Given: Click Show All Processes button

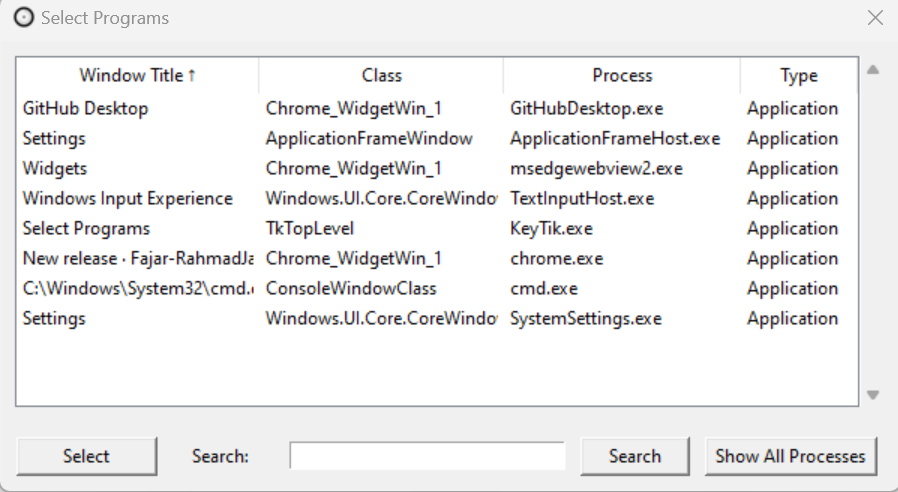Looking at the screenshot, I should [x=790, y=456].
